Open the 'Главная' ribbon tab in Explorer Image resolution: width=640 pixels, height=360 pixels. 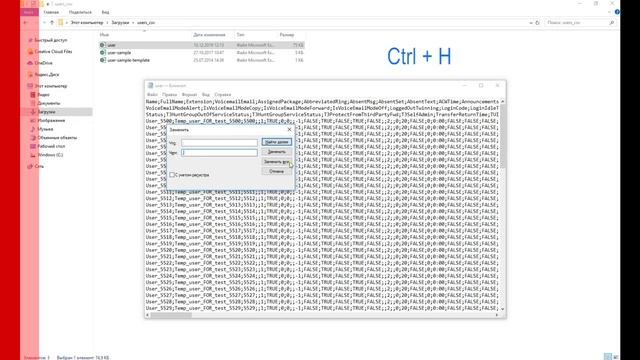[51, 12]
